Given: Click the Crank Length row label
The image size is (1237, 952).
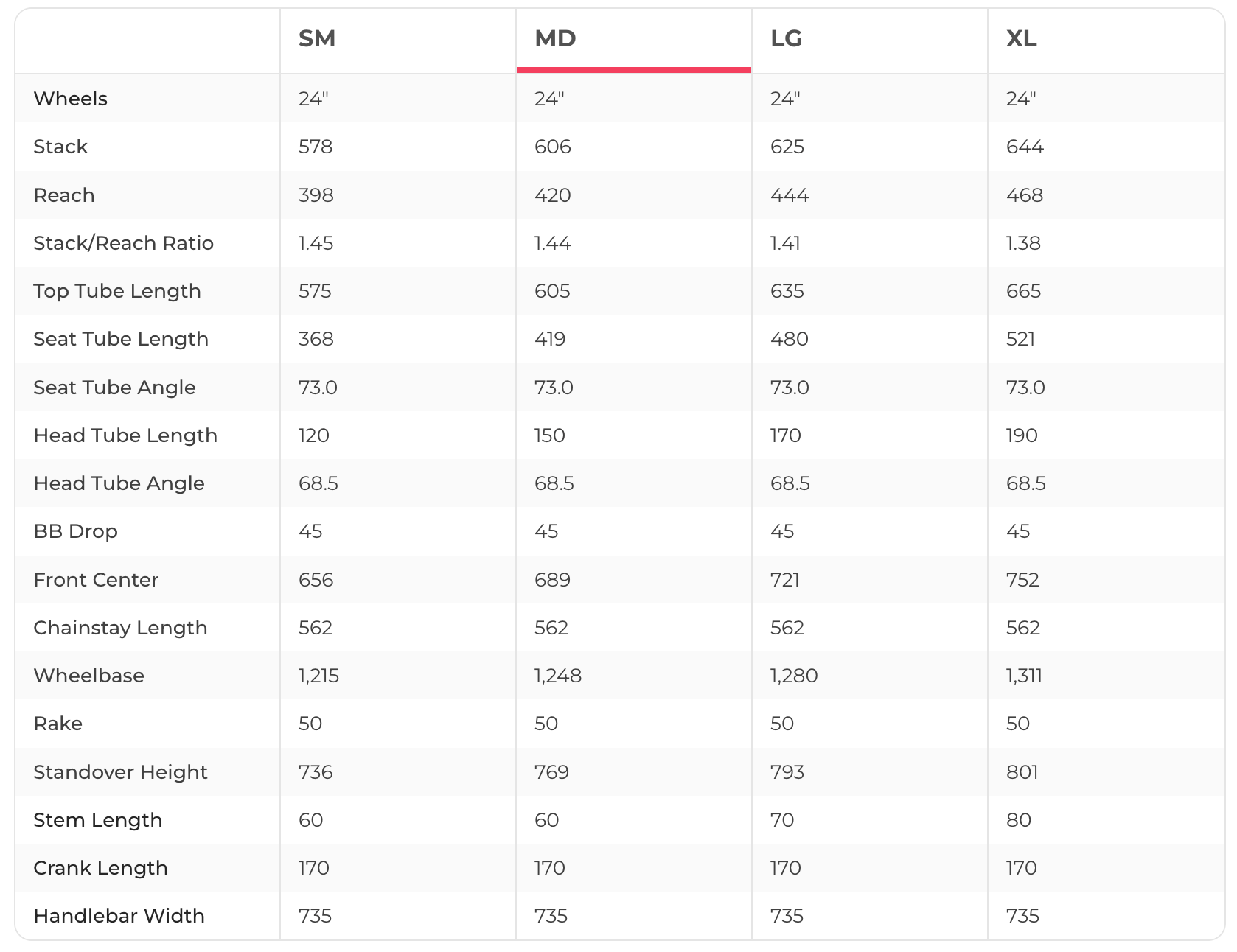Looking at the screenshot, I should 101,868.
